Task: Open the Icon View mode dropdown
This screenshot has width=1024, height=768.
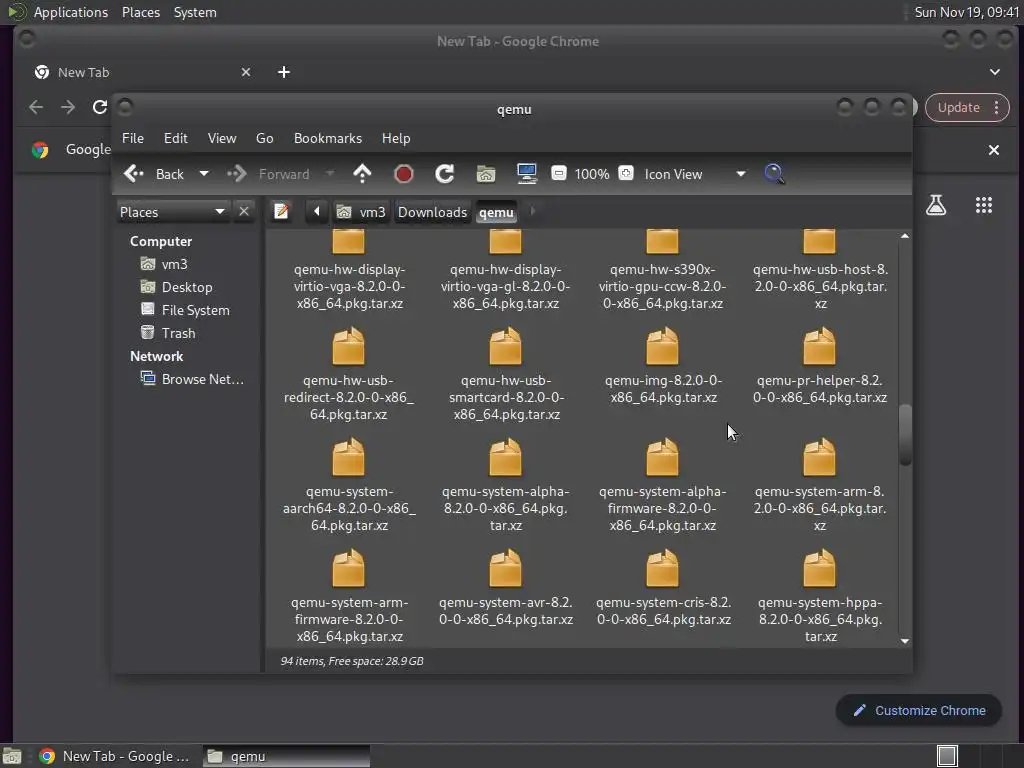Action: tap(695, 174)
